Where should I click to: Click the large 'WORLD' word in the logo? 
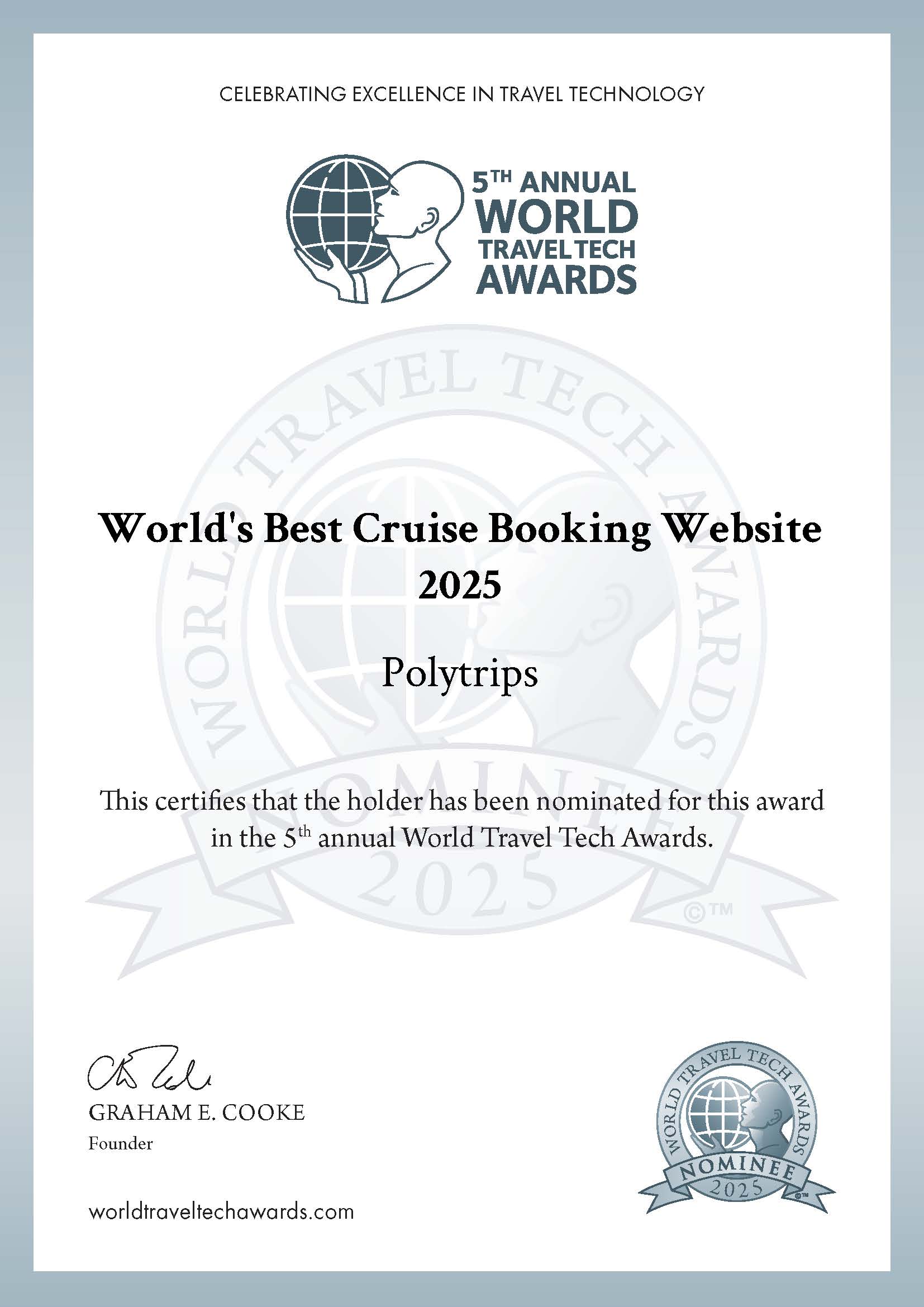(x=557, y=217)
